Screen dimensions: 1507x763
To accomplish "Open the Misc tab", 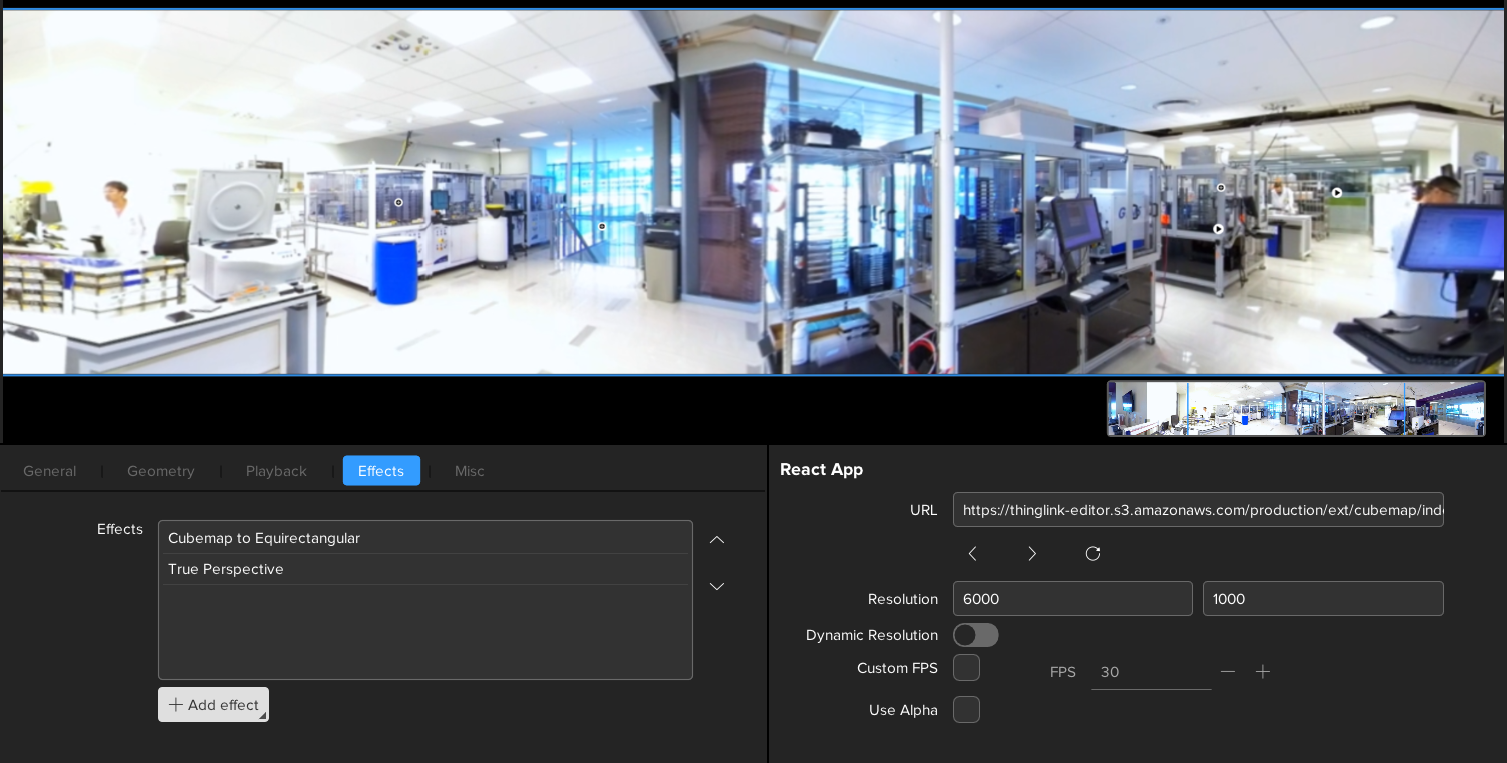I will pos(469,471).
